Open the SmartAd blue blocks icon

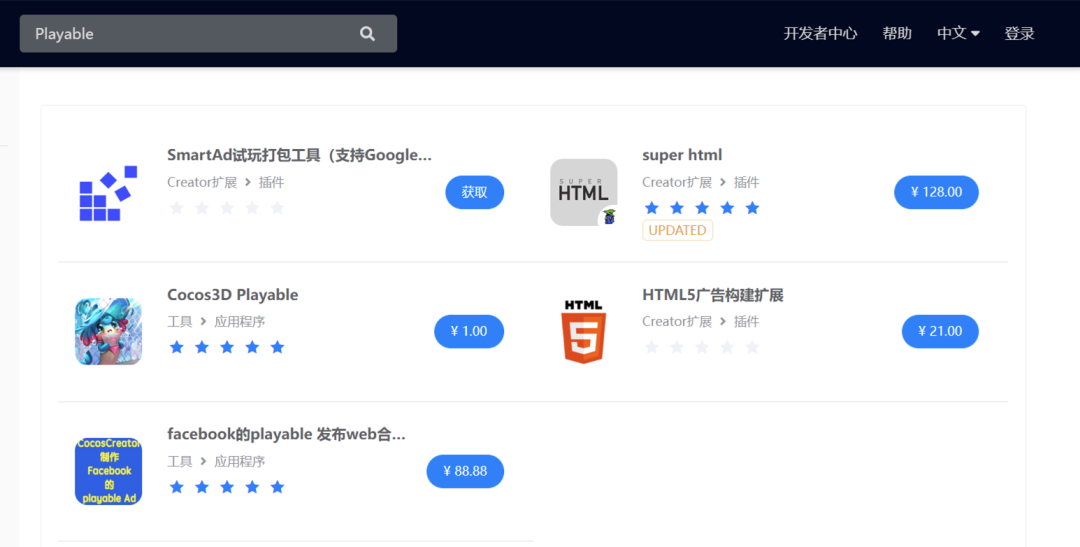108,193
